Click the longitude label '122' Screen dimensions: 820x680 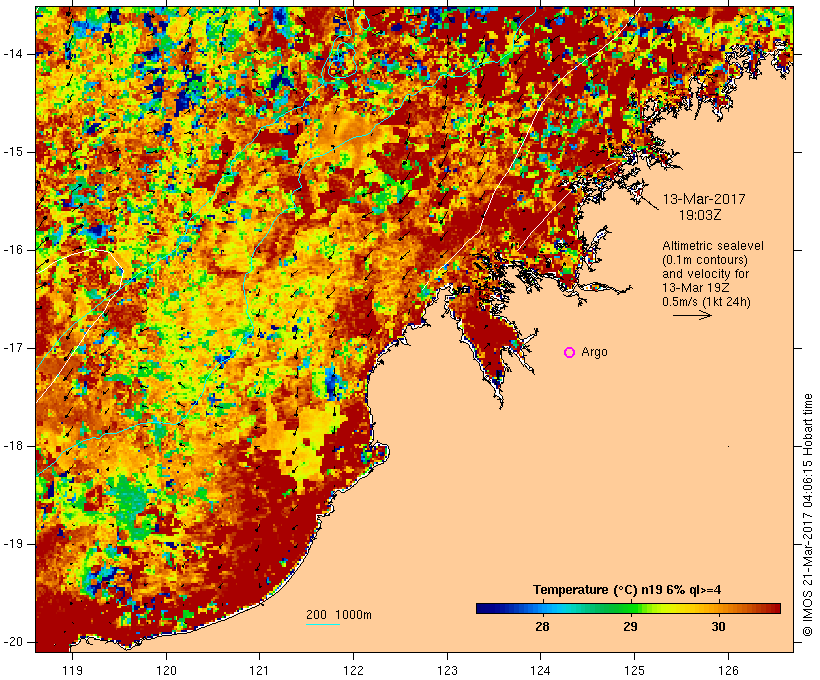click(x=354, y=670)
